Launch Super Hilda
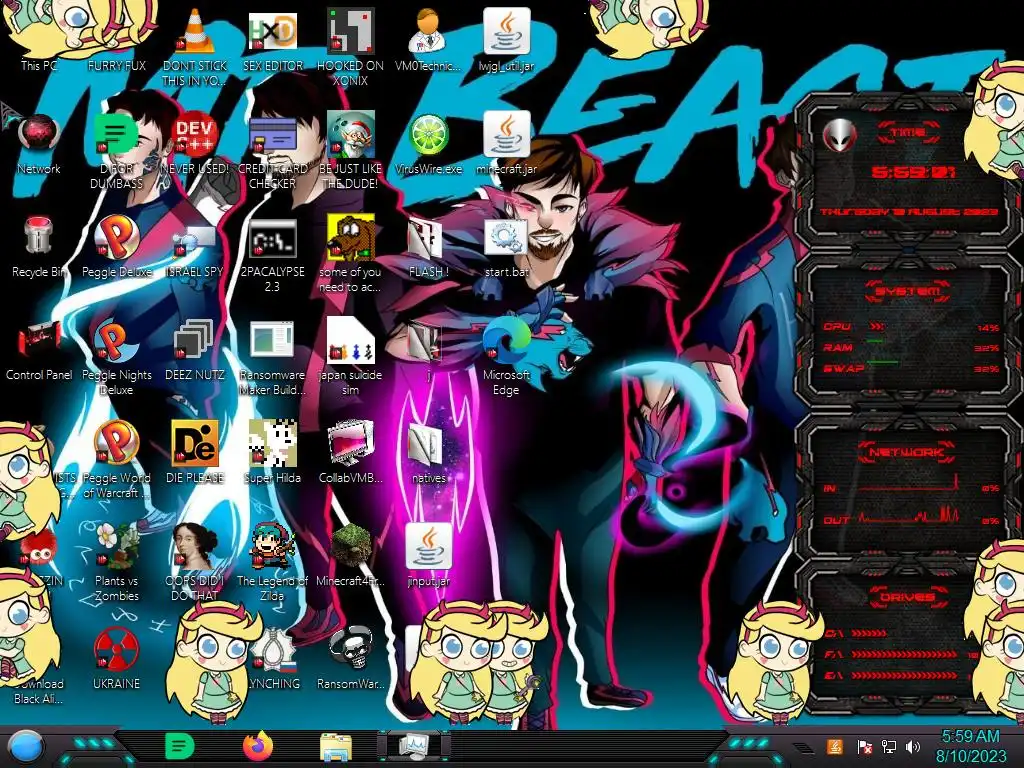 tap(272, 453)
